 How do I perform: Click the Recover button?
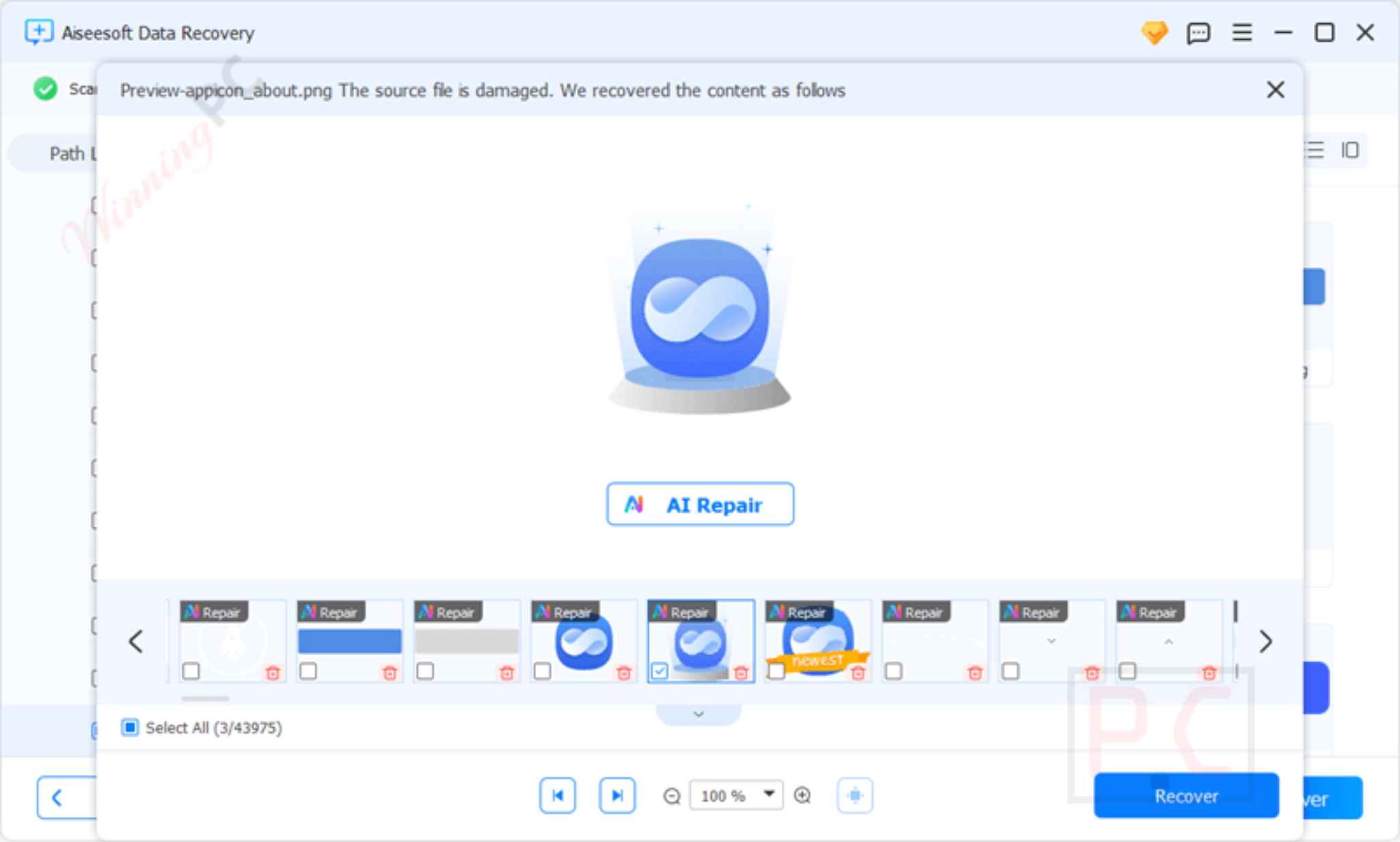[x=1187, y=795]
